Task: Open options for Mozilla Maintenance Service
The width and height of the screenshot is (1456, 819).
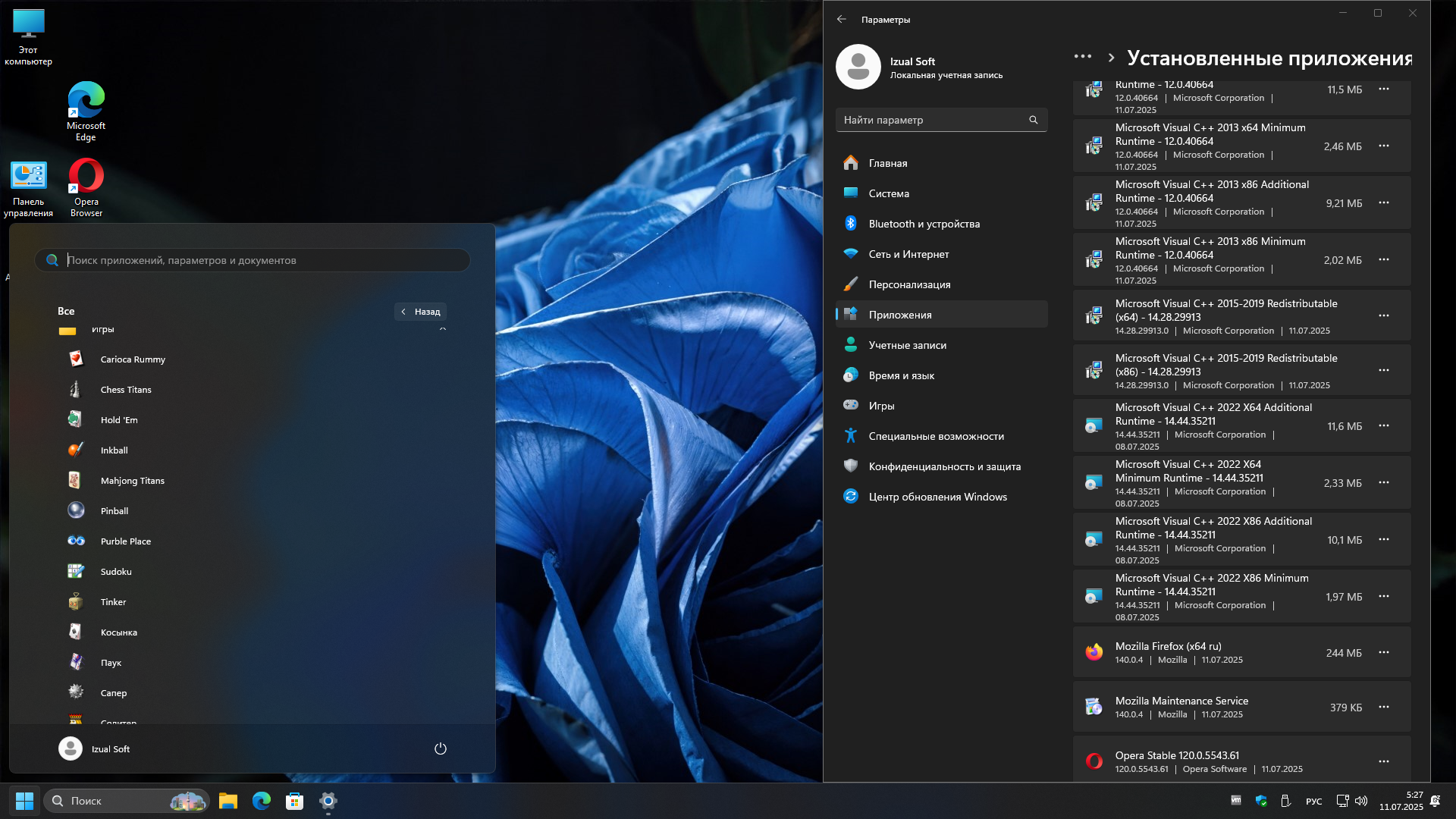Action: click(1384, 707)
